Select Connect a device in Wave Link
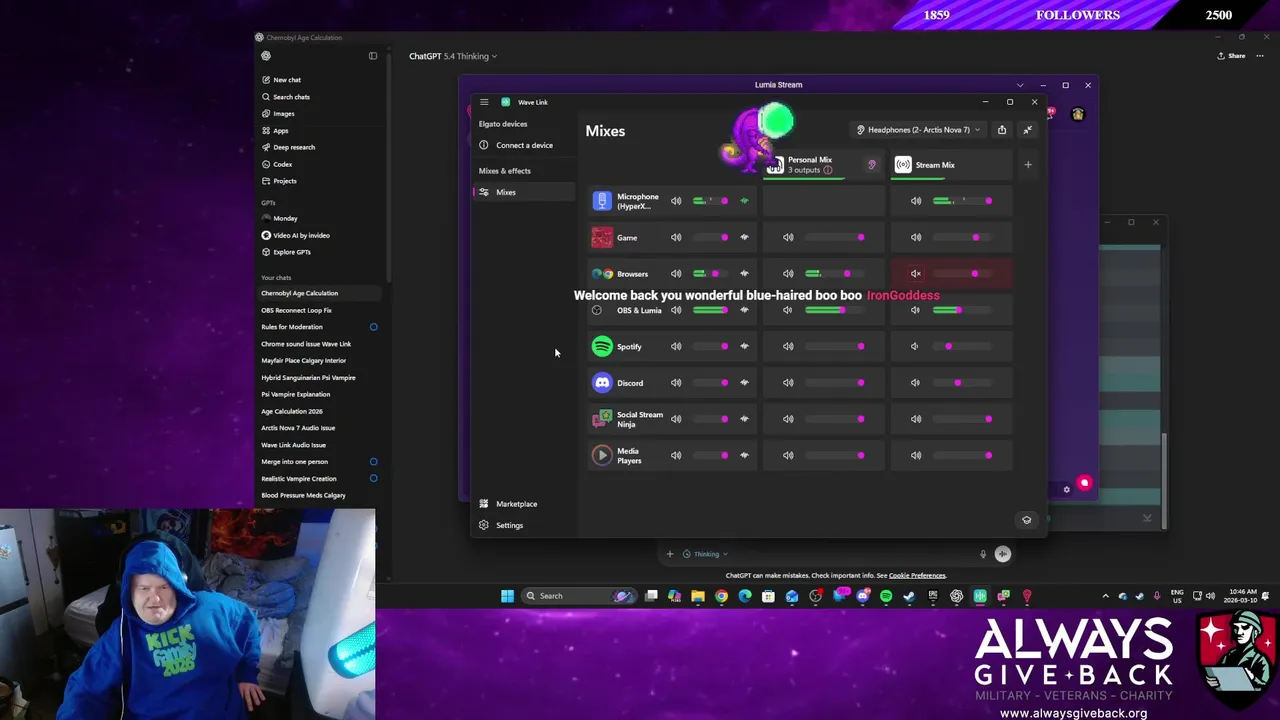Image resolution: width=1280 pixels, height=720 pixels. [x=525, y=145]
